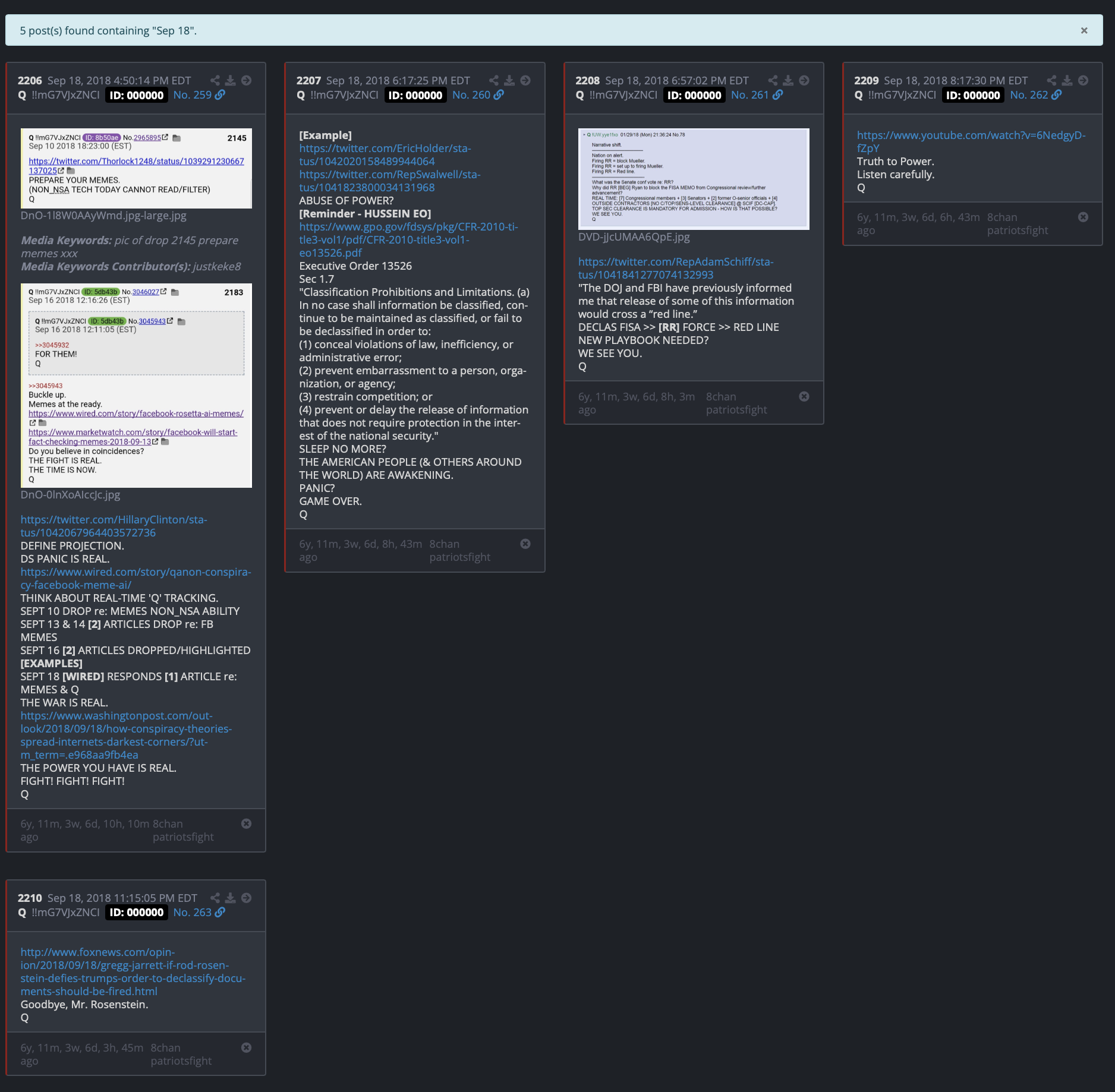Screen dimensions: 1115x1092
Task: Click '8chan patriotsfight' source in post 2208 footer
Action: [x=736, y=403]
